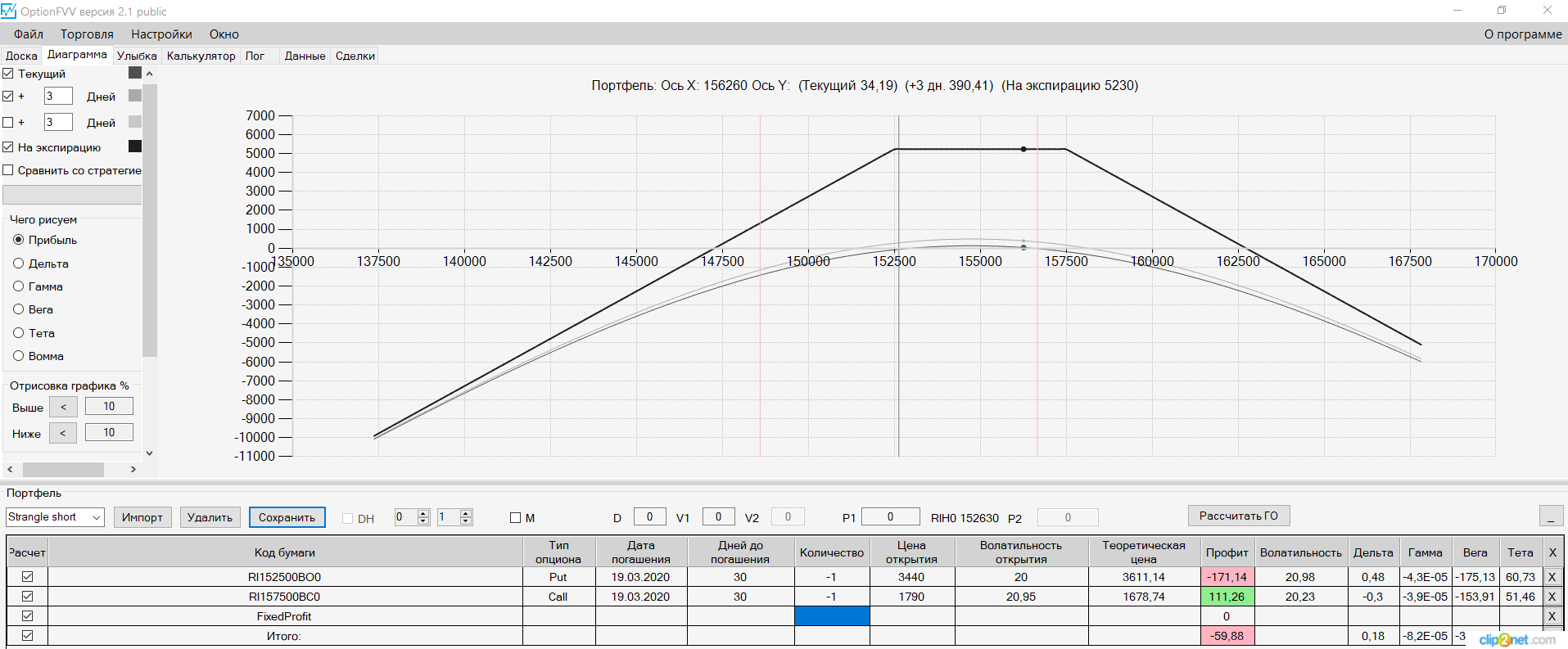Remove the RI157500BC0 row with its X
The image size is (1568, 649).
point(1552,597)
